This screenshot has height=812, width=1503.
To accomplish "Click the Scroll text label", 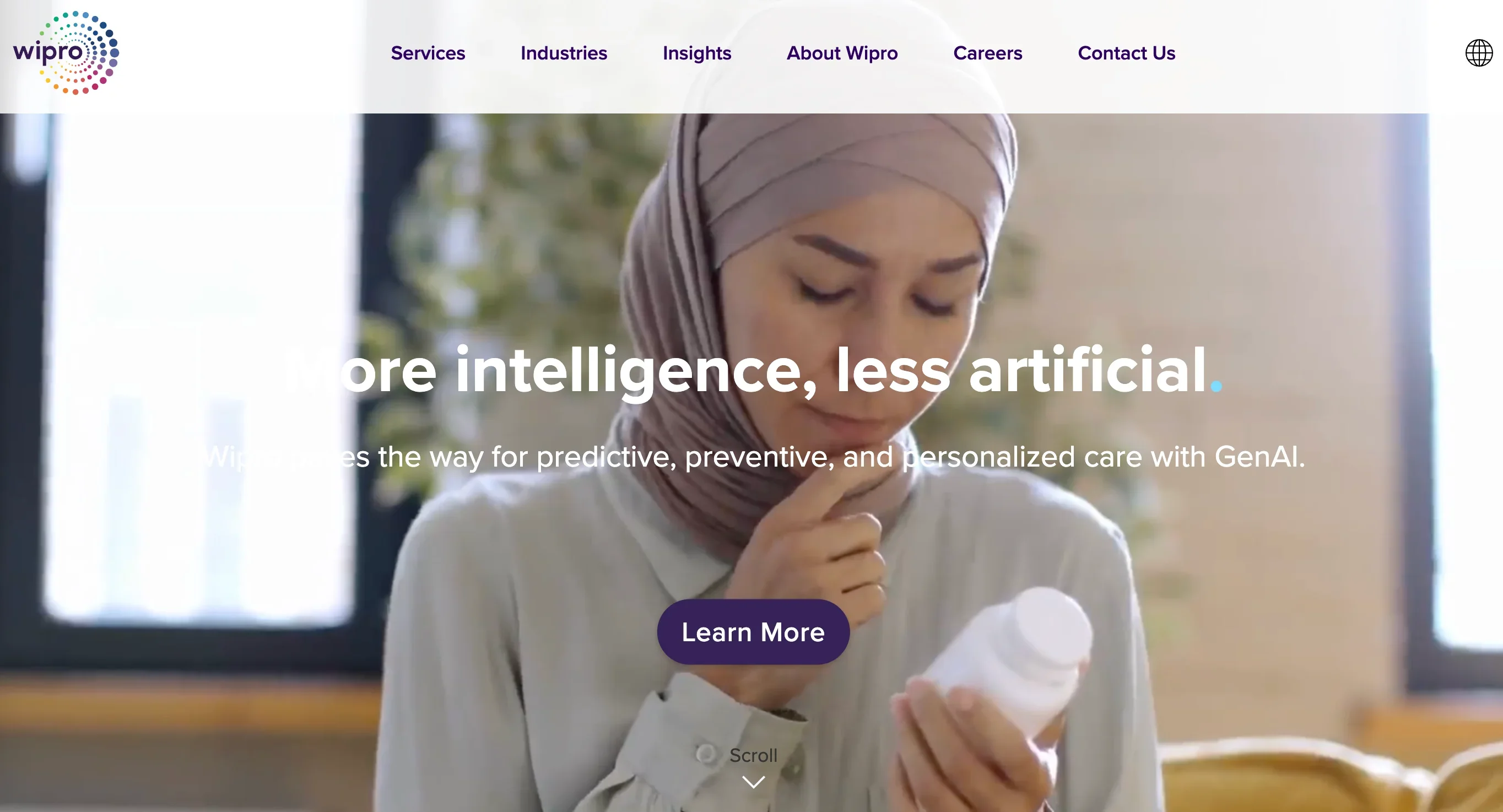I will [753, 755].
